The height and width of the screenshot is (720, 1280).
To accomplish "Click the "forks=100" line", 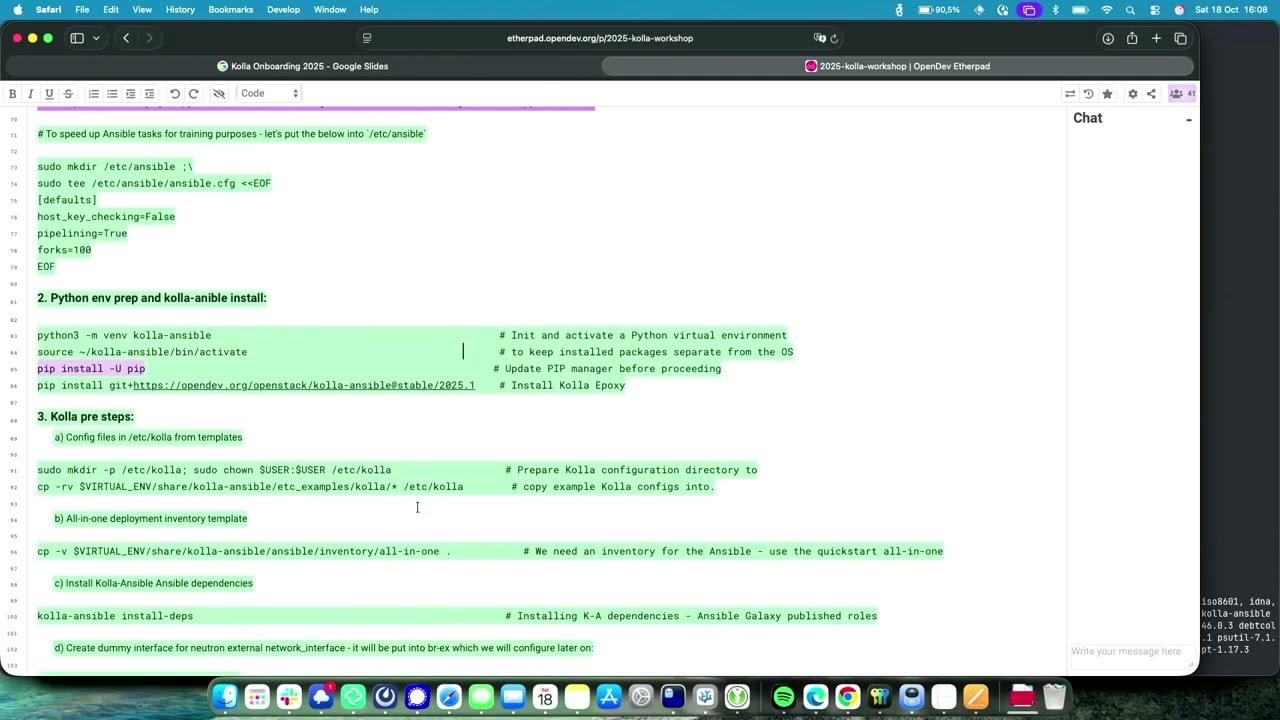I will point(64,250).
